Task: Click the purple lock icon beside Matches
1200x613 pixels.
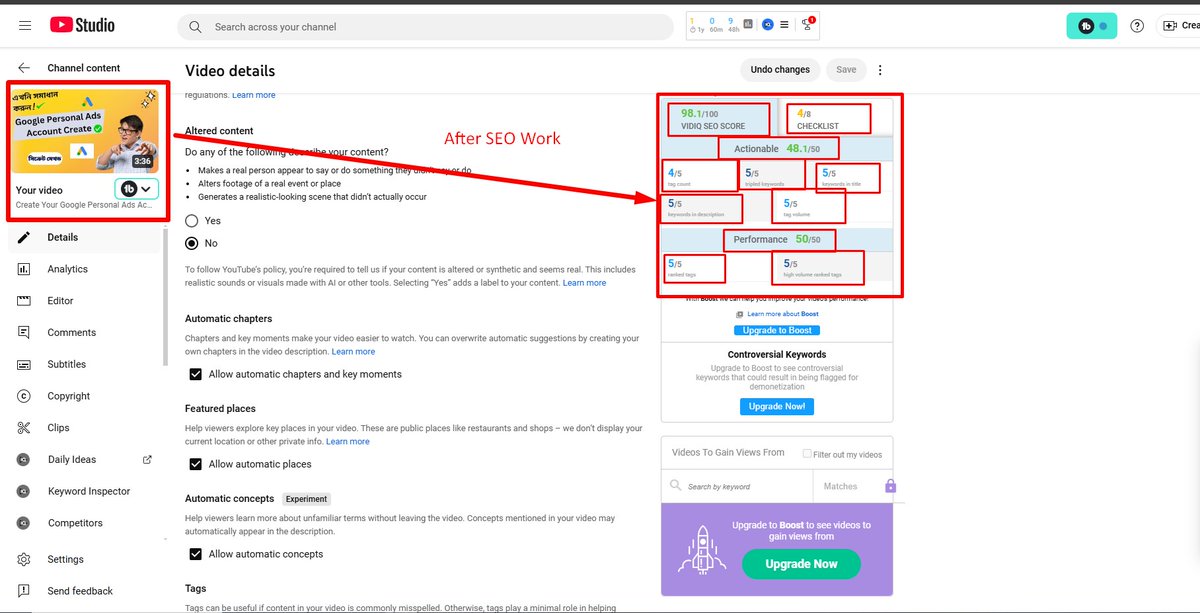Action: coord(890,487)
